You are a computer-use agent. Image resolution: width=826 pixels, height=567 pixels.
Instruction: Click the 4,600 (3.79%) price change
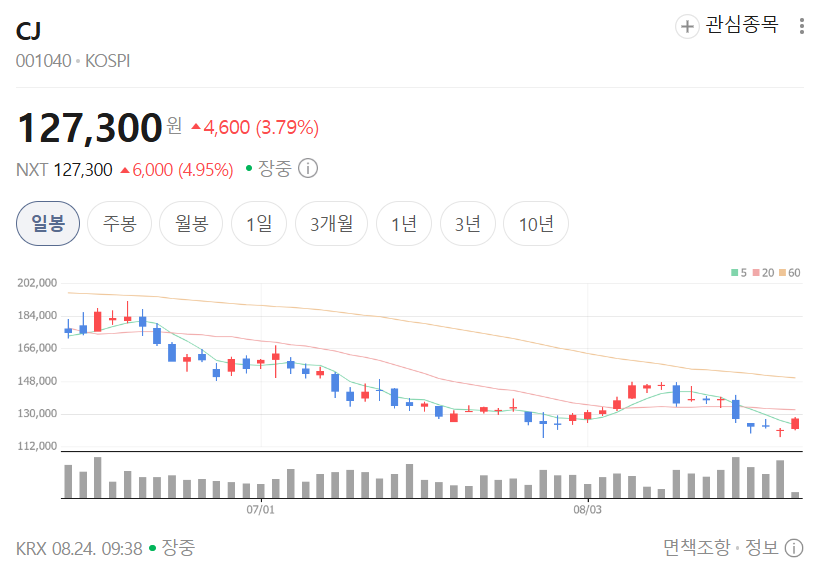click(x=255, y=128)
